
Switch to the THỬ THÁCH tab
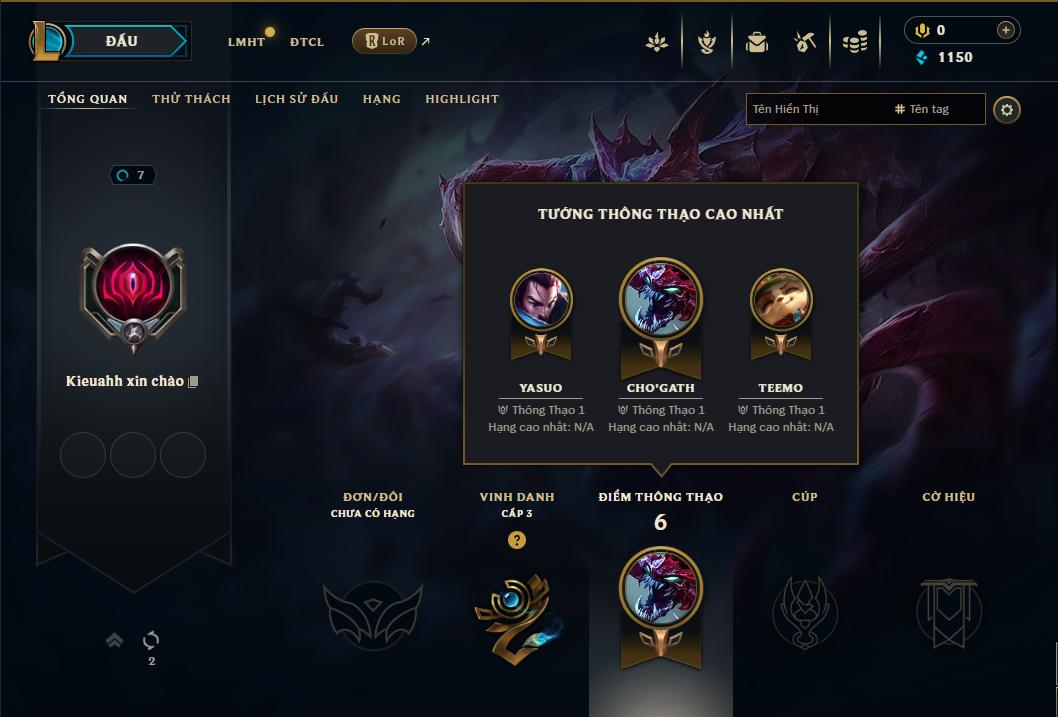[x=191, y=99]
